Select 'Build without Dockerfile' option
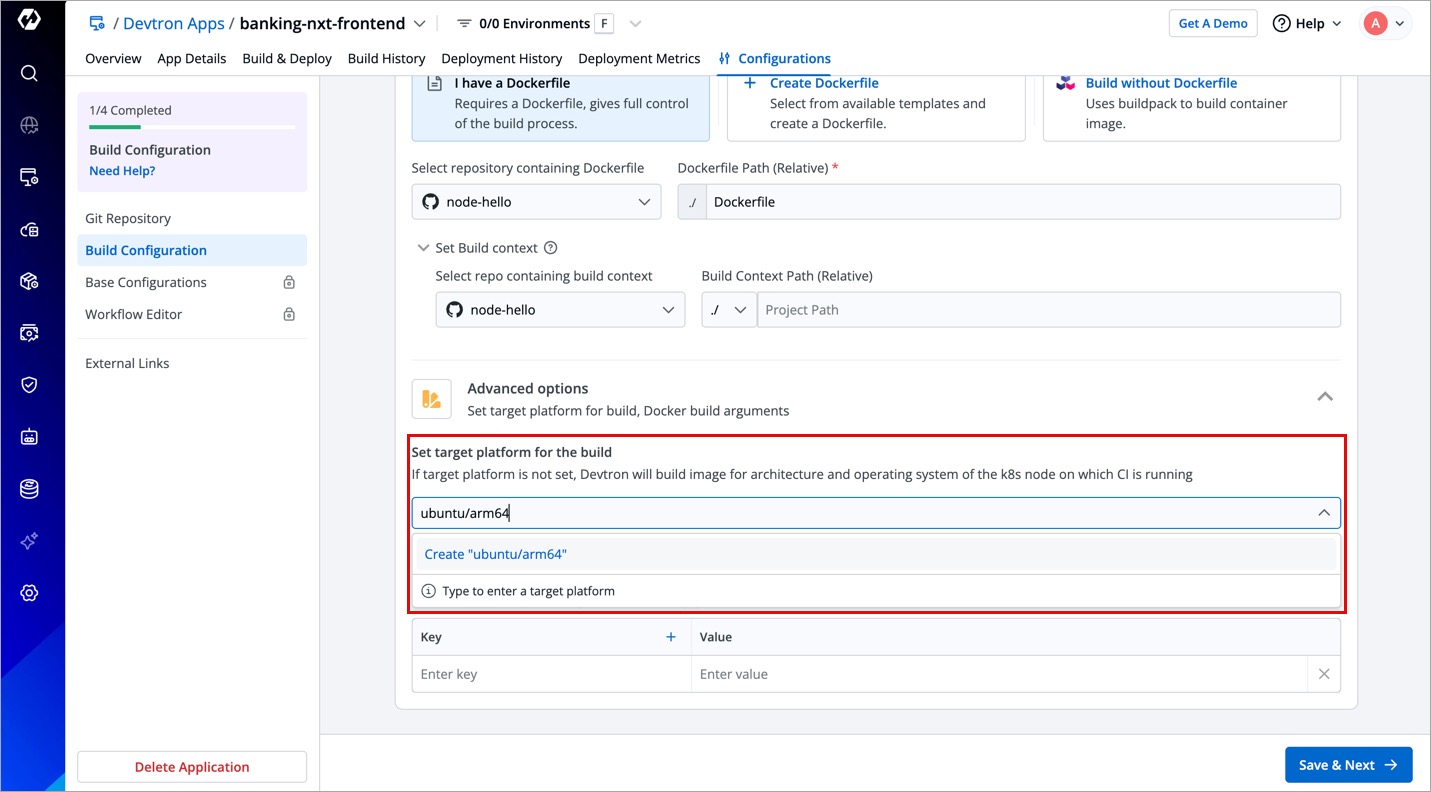Image resolution: width=1431 pixels, height=792 pixels. 1191,104
